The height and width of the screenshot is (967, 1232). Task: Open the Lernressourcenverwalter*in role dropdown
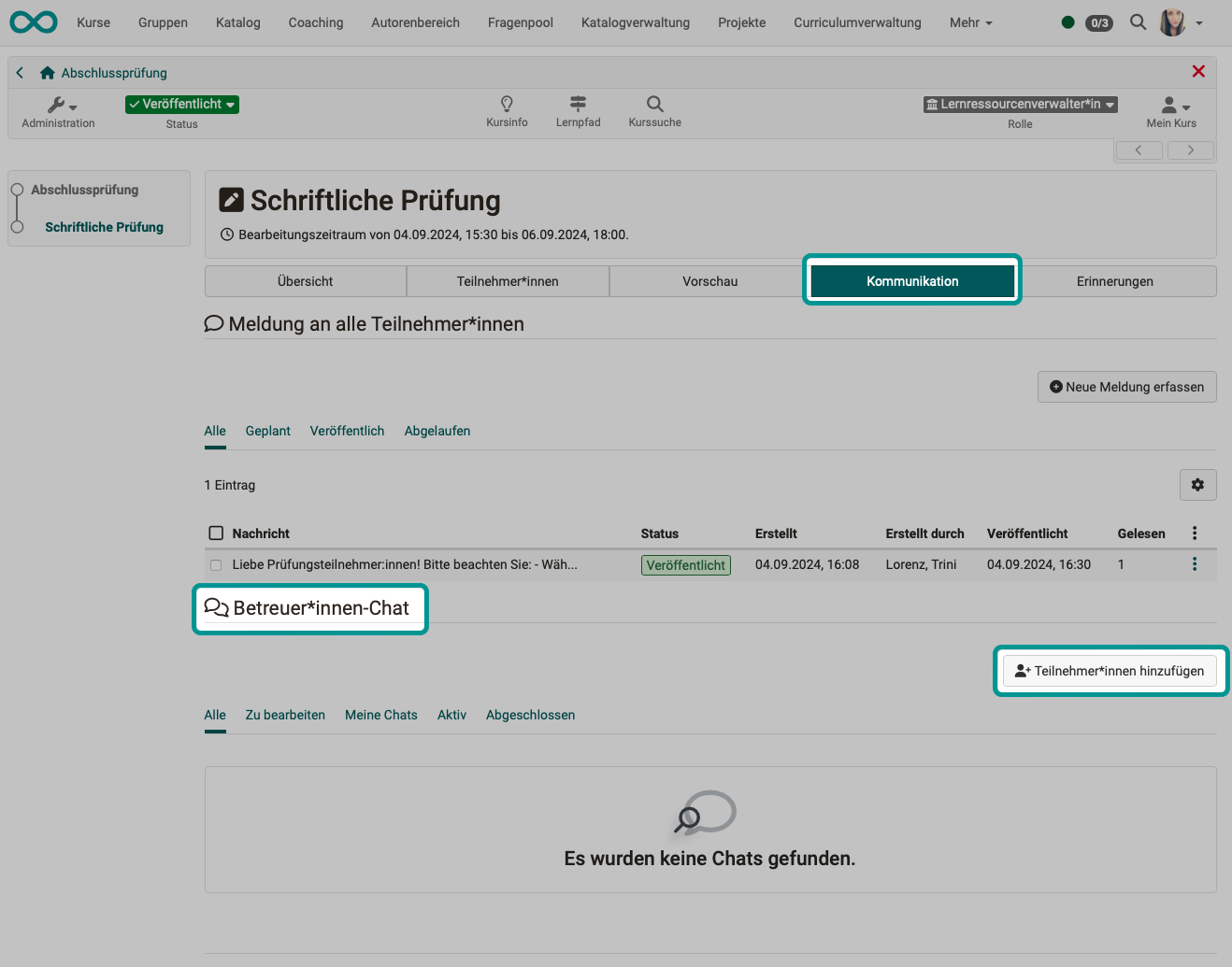click(1020, 104)
